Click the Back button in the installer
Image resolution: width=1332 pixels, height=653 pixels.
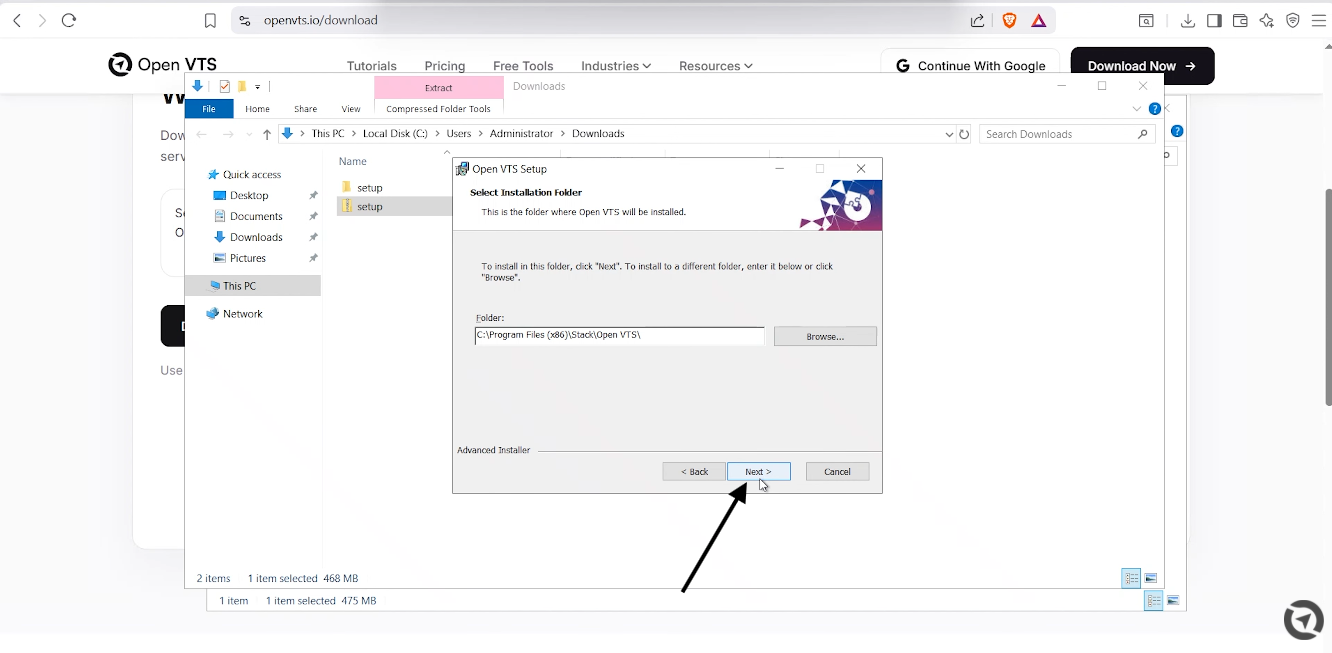pyautogui.click(x=694, y=471)
